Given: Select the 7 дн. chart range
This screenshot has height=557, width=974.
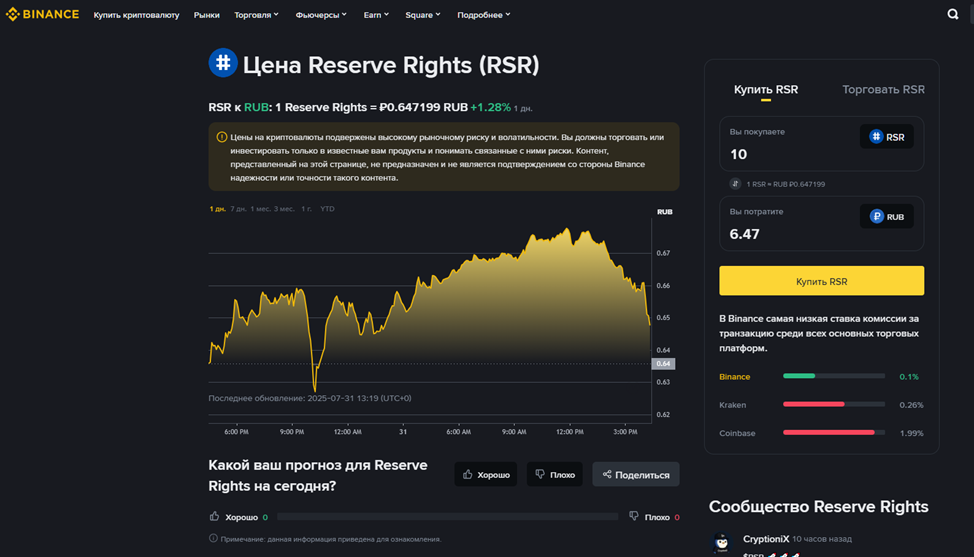Looking at the screenshot, I should pyautogui.click(x=239, y=209).
